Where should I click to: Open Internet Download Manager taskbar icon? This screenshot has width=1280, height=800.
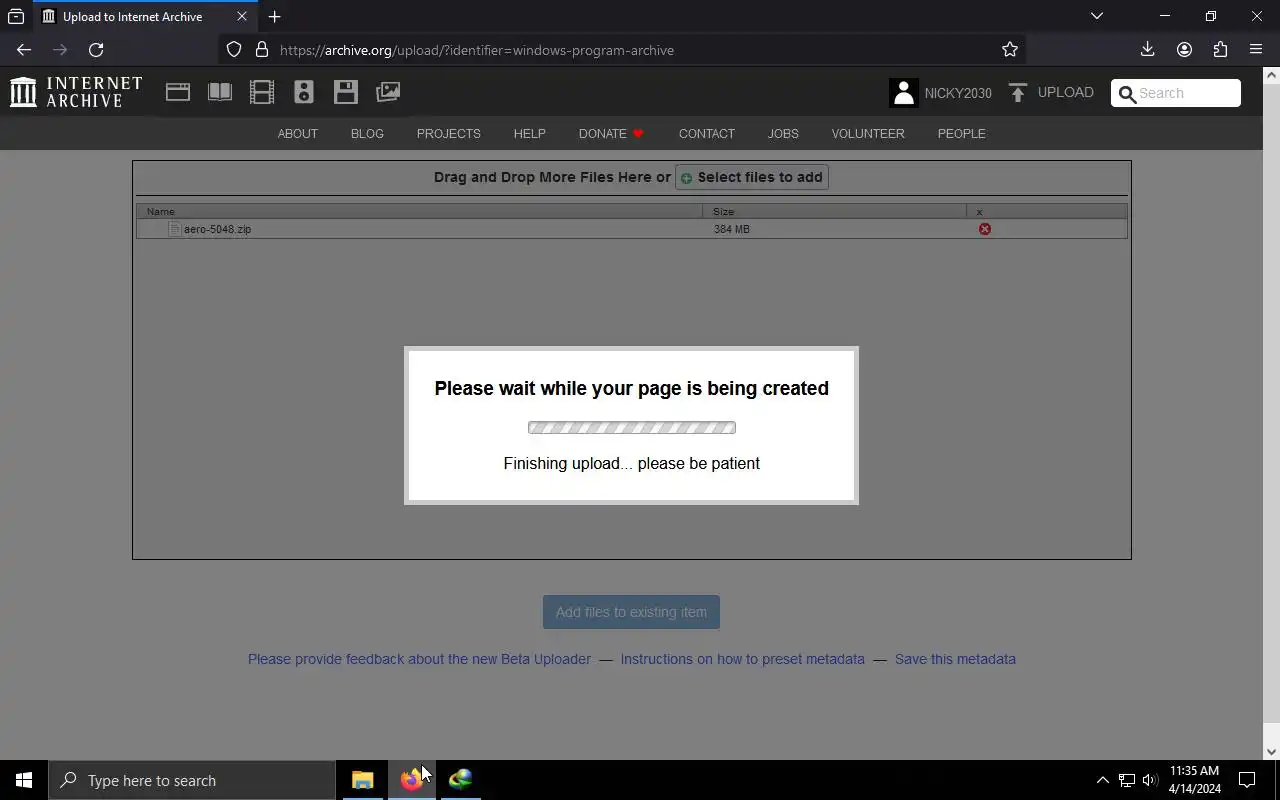[x=460, y=780]
